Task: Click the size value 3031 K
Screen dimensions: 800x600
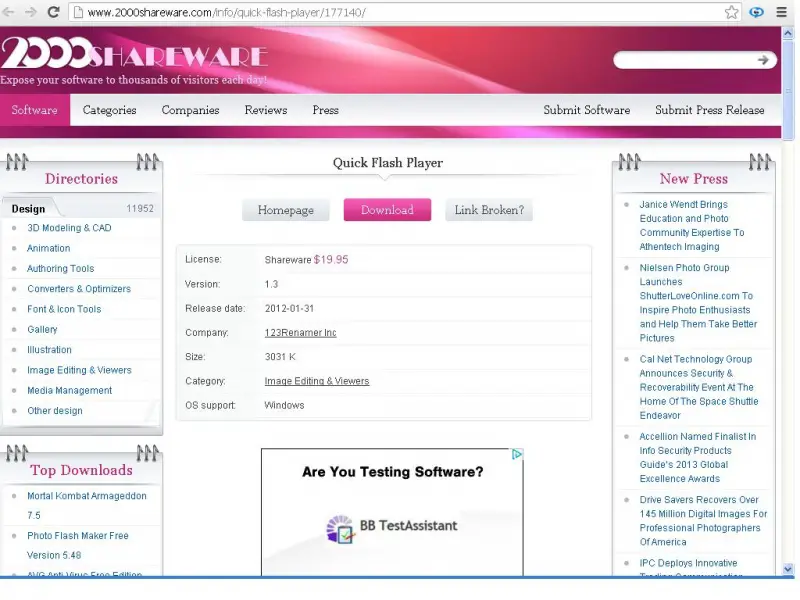Action: click(280, 357)
